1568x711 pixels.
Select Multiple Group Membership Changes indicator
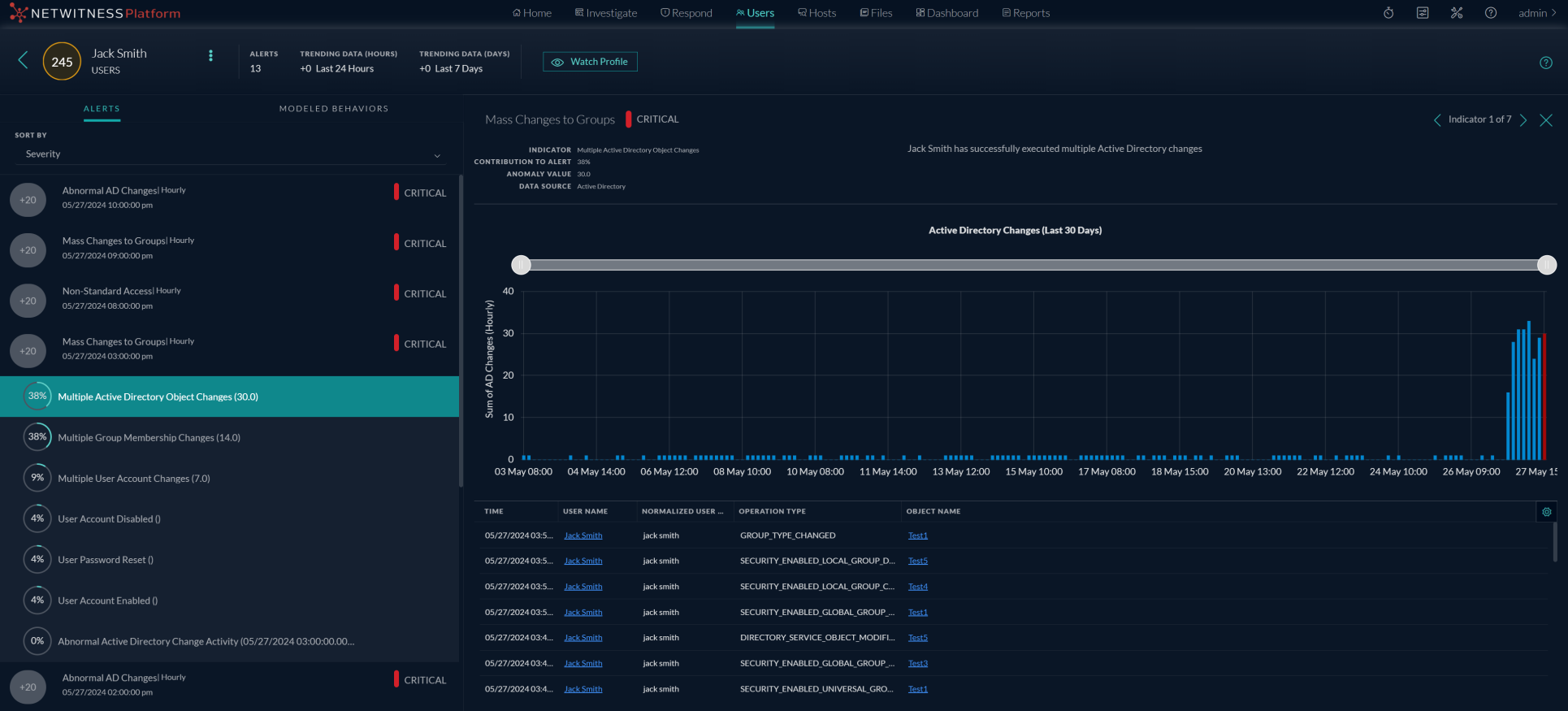click(149, 438)
